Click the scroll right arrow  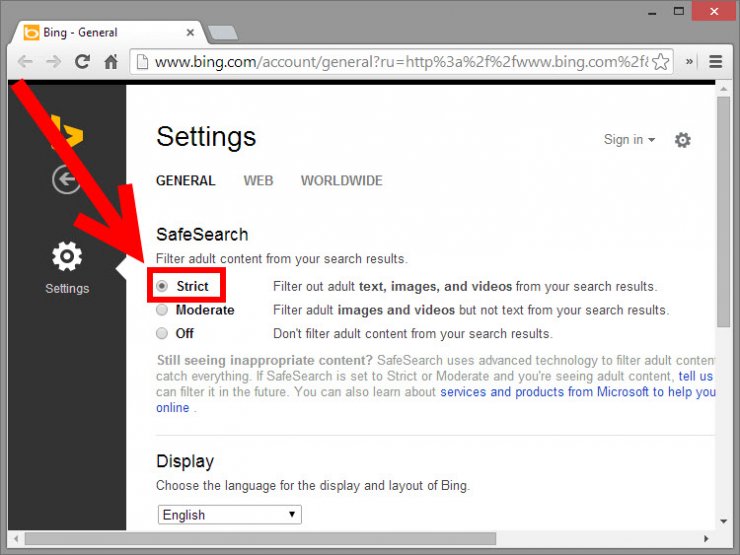click(706, 538)
